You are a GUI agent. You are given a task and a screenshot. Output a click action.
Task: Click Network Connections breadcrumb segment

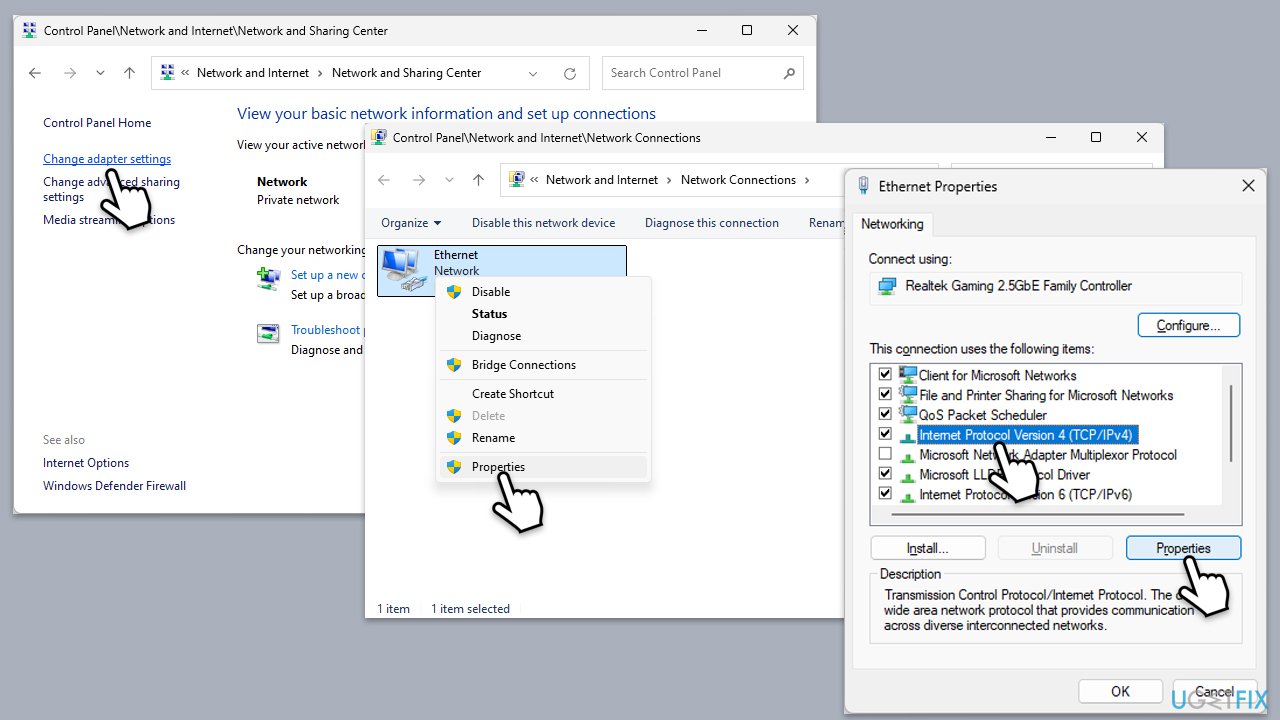click(x=738, y=180)
